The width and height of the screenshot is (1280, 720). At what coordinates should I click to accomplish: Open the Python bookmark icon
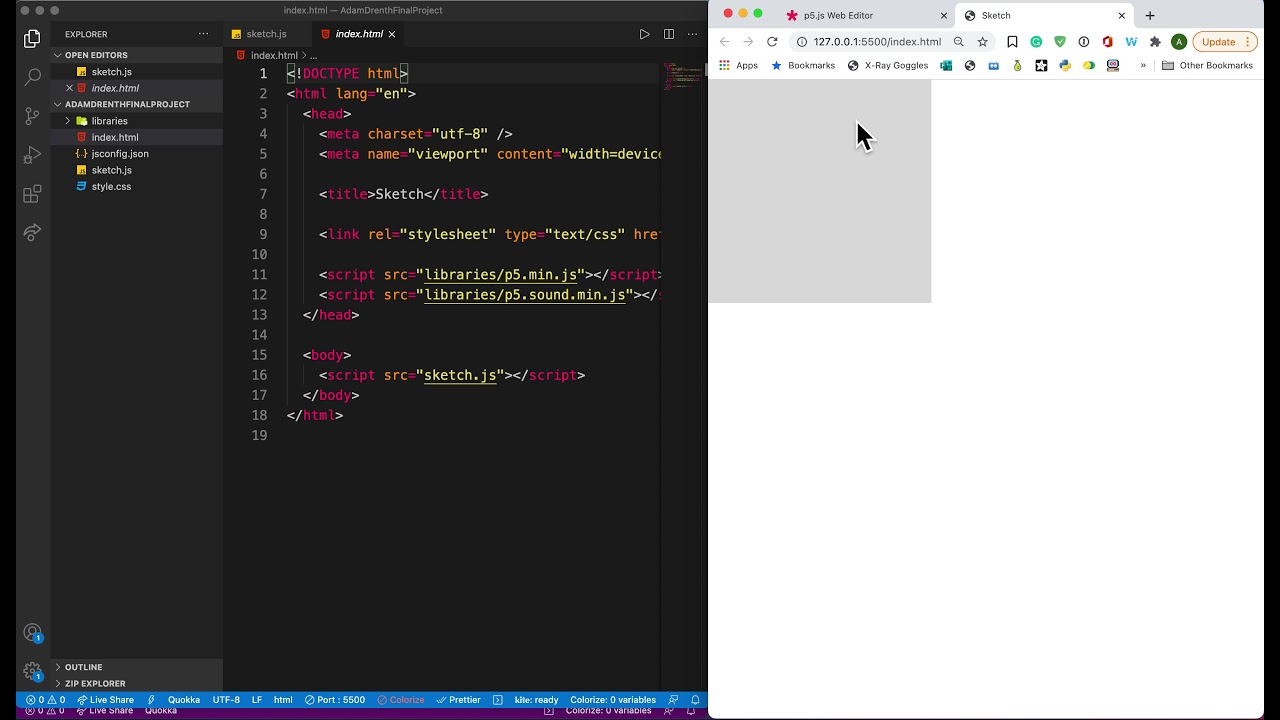[1065, 66]
